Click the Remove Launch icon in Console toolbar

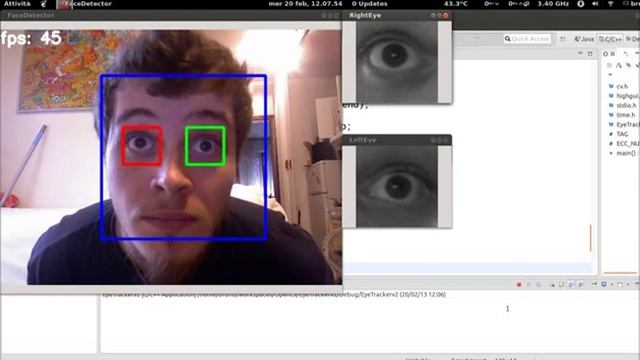[x=529, y=284]
